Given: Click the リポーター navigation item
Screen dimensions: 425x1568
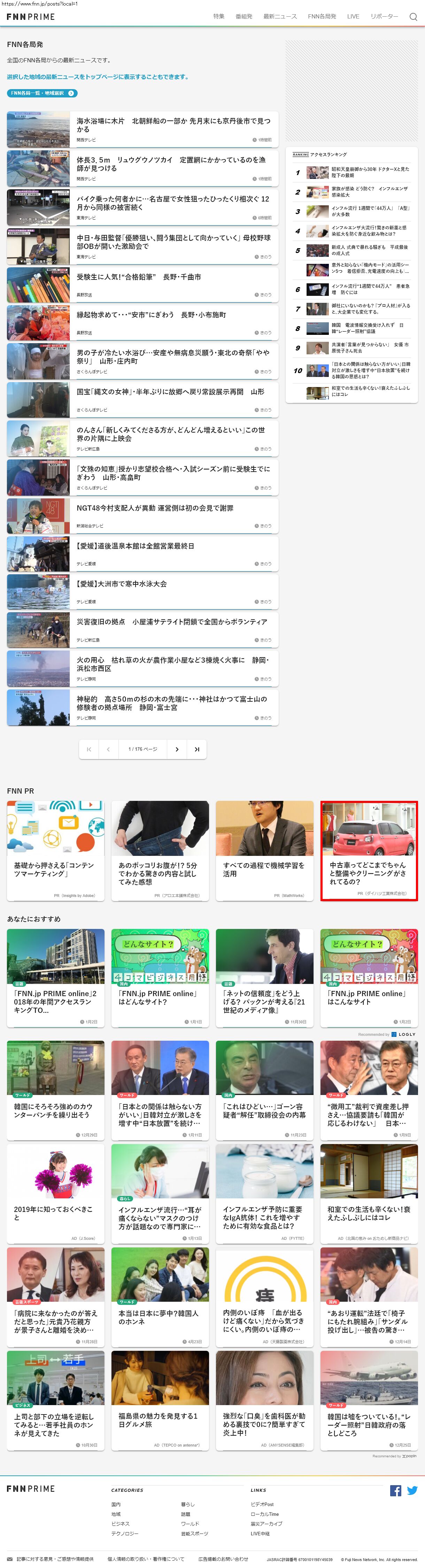Looking at the screenshot, I should point(384,16).
